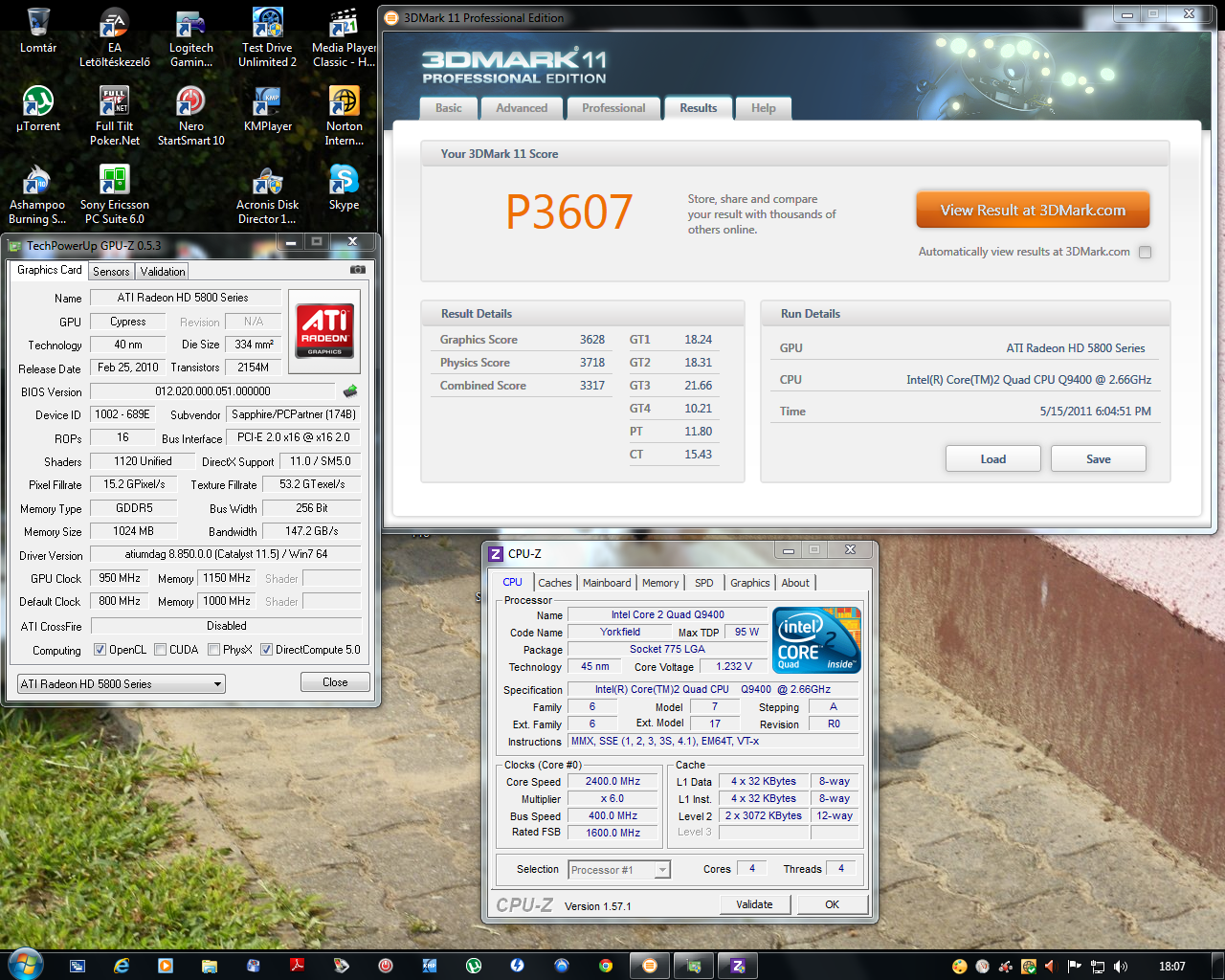This screenshot has height=980, width=1225.
Task: Open the Mainboard tab in CPU-Z
Action: pyautogui.click(x=607, y=583)
